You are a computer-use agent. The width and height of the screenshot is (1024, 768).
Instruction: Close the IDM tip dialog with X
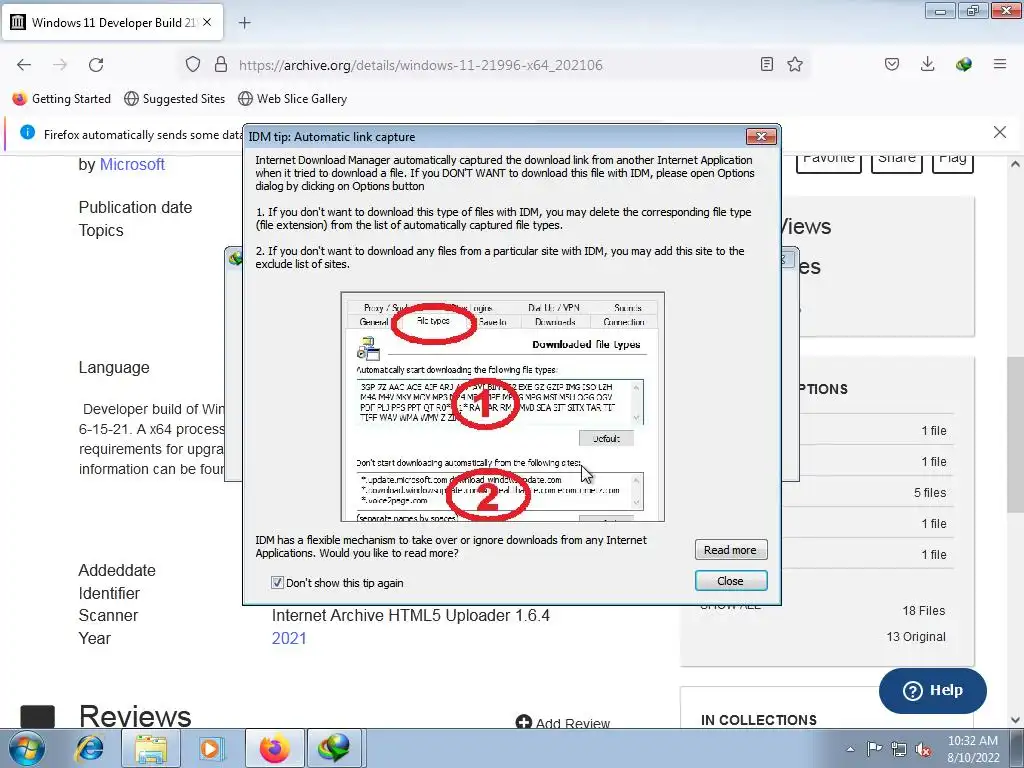click(x=761, y=136)
